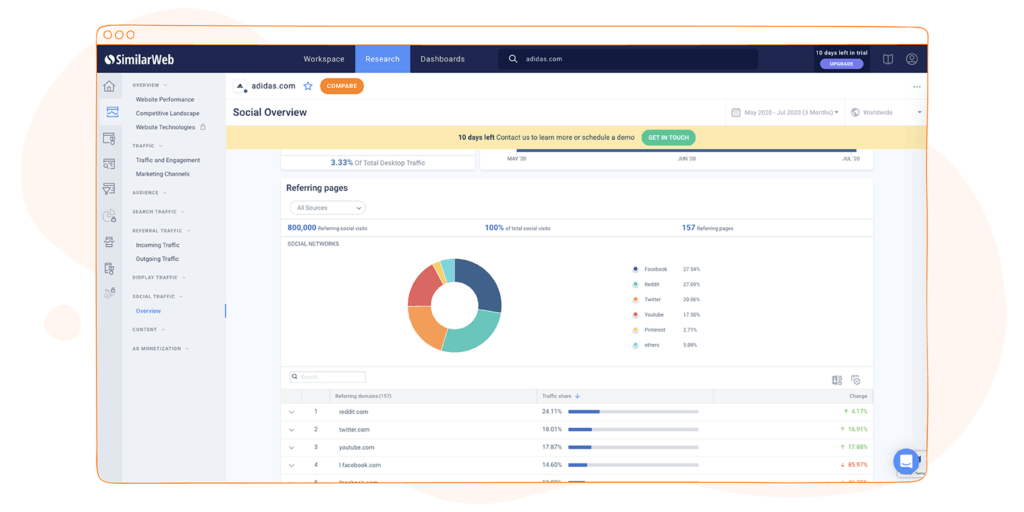Open the Worldwide country dropdown
The width and height of the screenshot is (1024, 512).
[x=886, y=112]
